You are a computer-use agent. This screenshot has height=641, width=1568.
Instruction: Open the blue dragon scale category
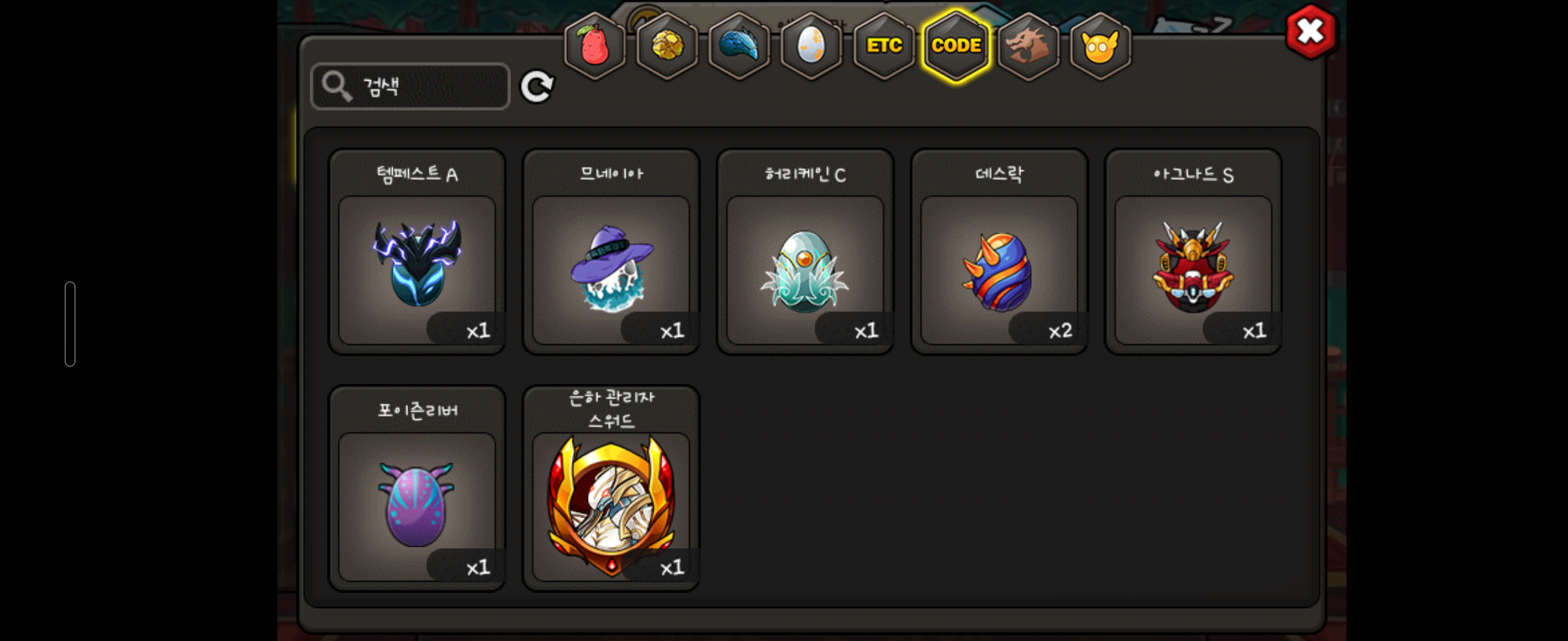[x=739, y=46]
